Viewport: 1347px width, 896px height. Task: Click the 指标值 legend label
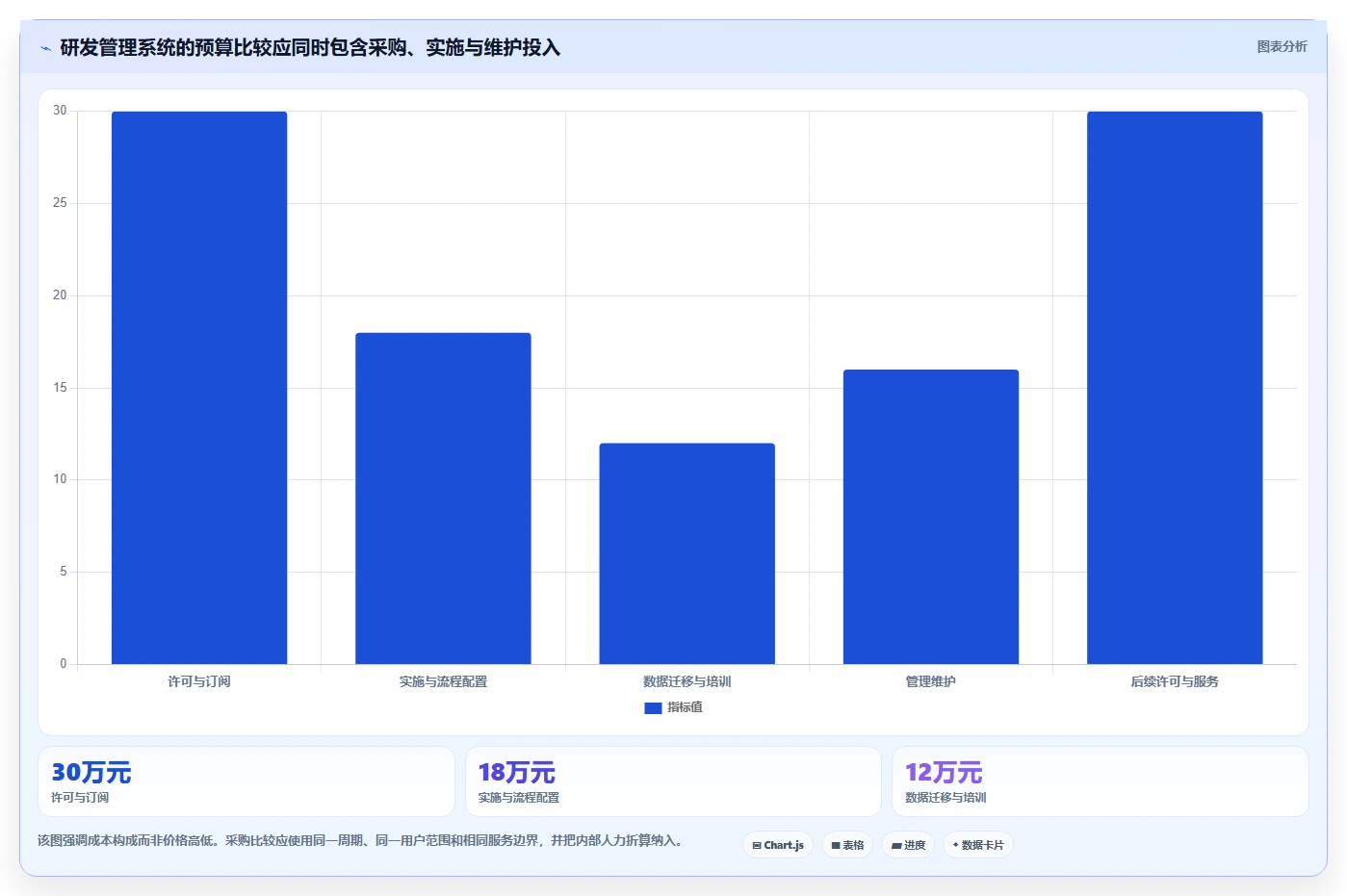click(685, 707)
